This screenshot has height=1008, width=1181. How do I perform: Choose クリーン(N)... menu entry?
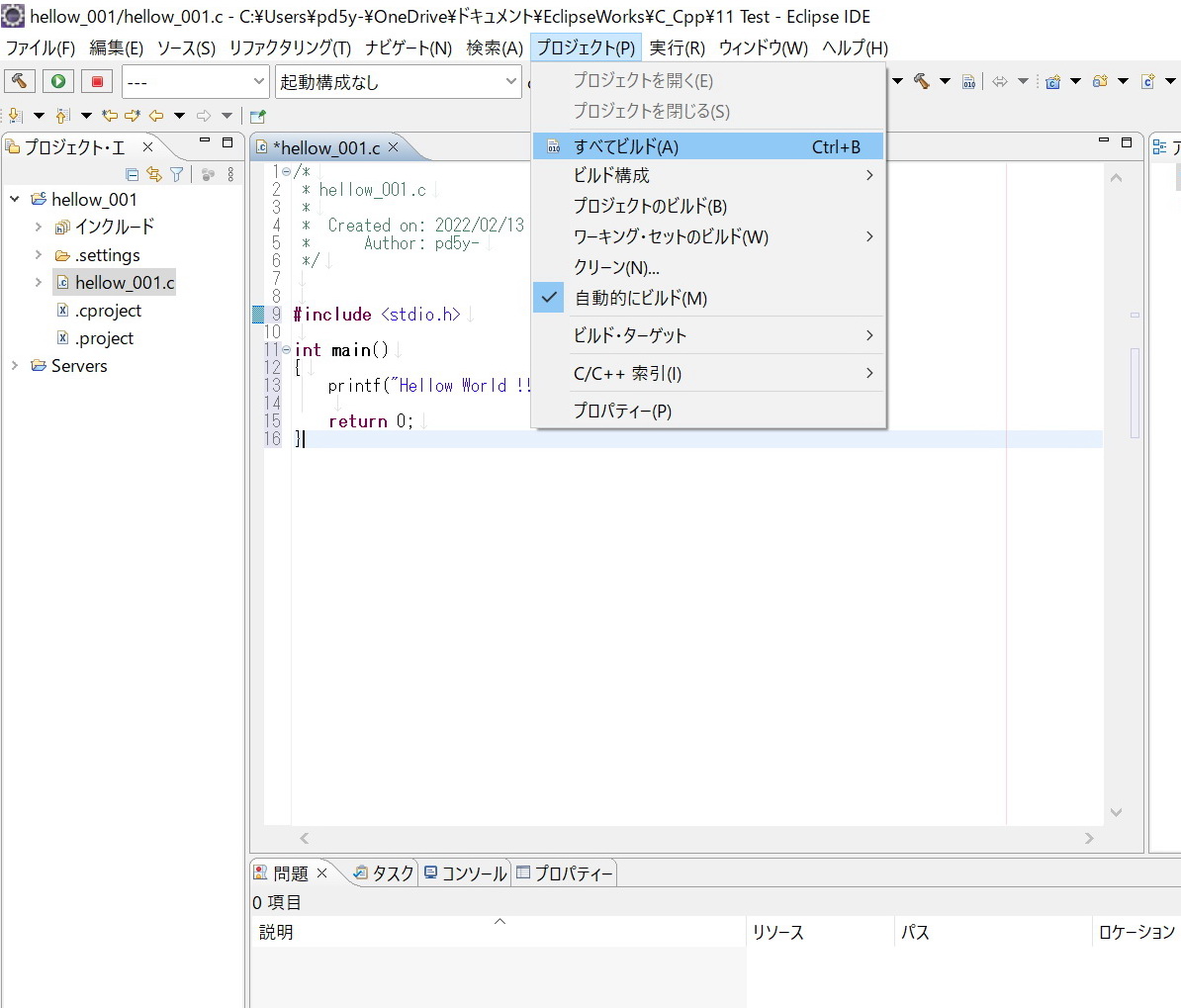click(708, 267)
